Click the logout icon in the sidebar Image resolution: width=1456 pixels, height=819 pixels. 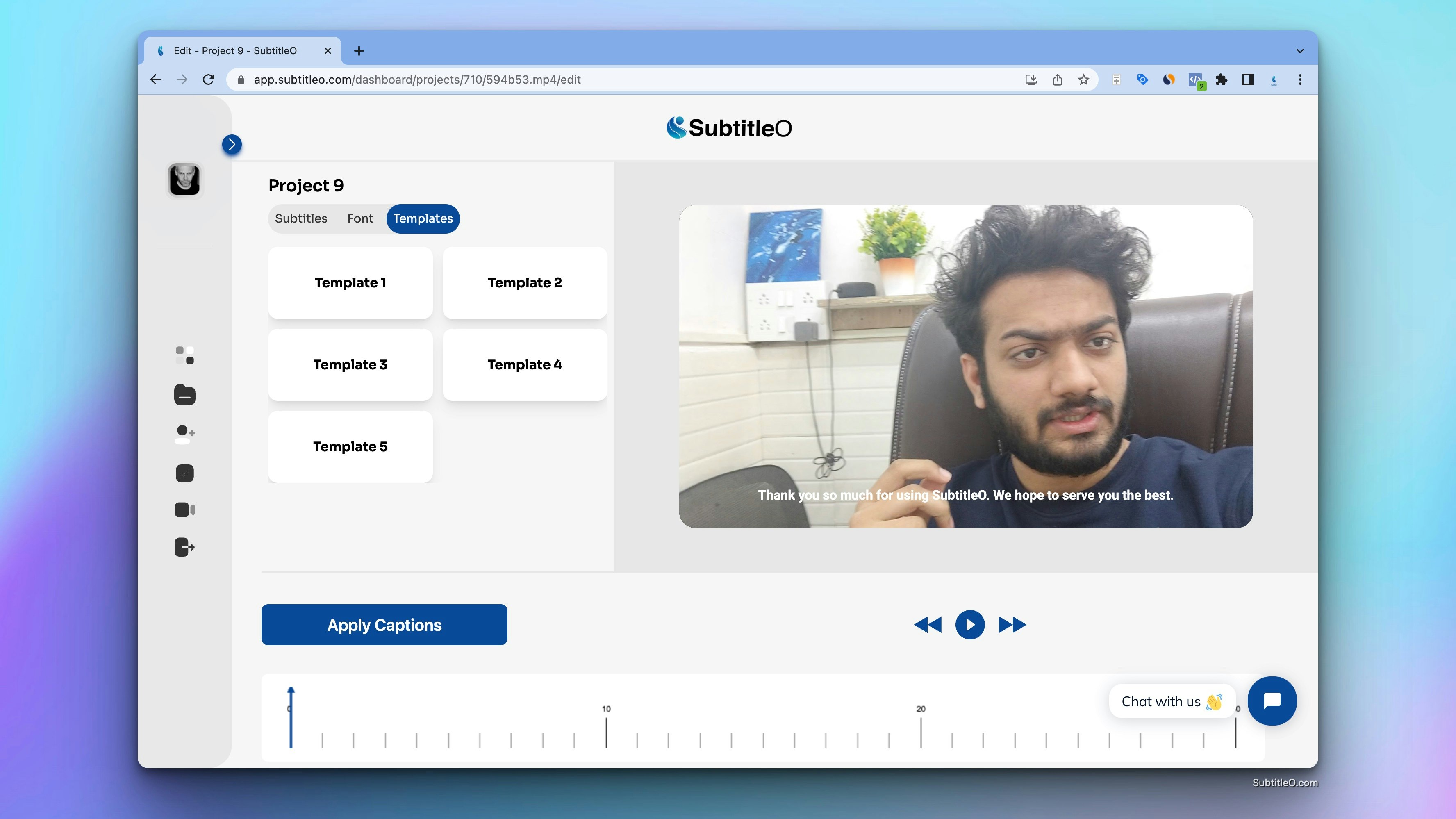[x=185, y=547]
